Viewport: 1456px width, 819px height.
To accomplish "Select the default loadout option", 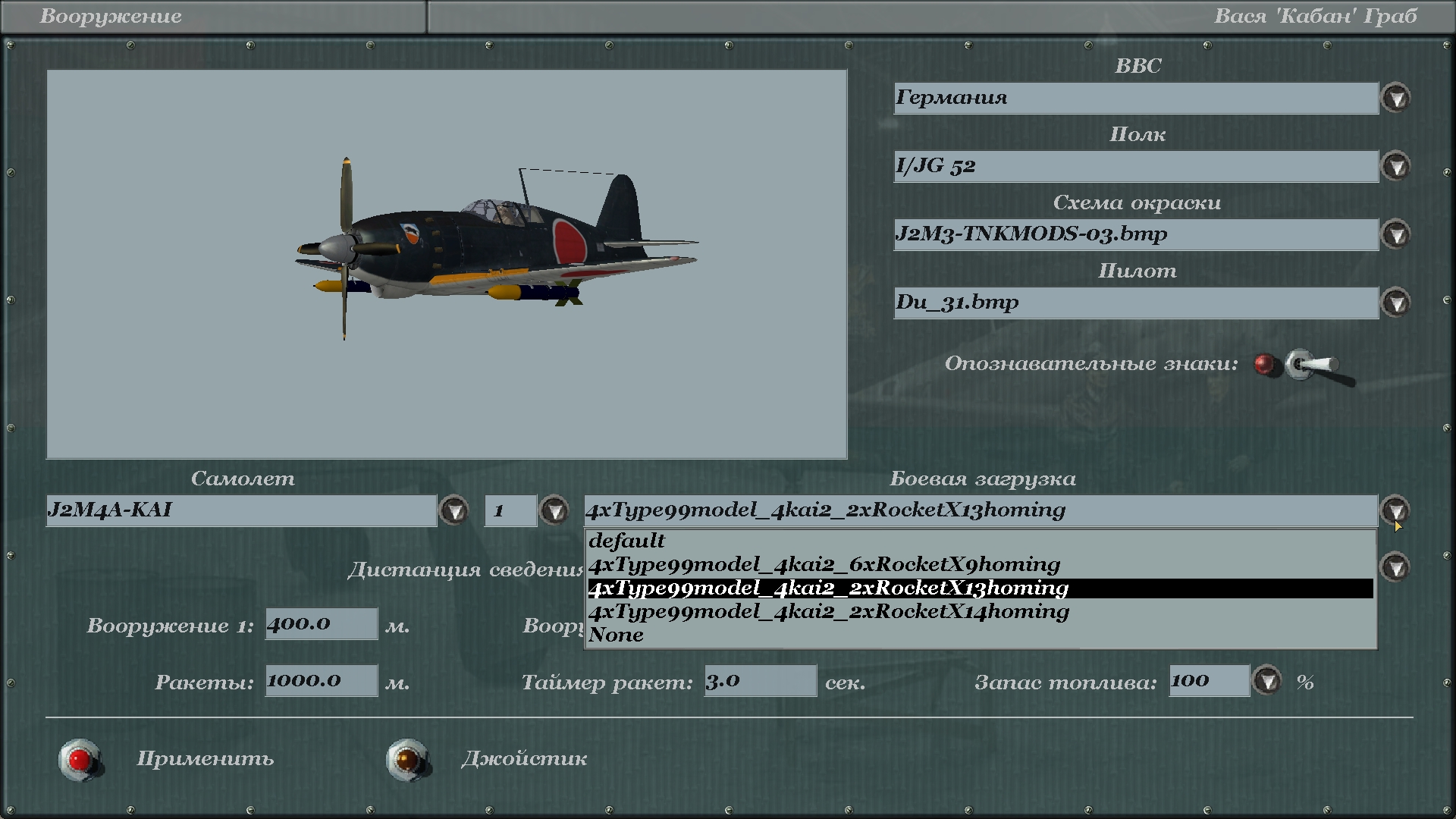I will pos(627,541).
